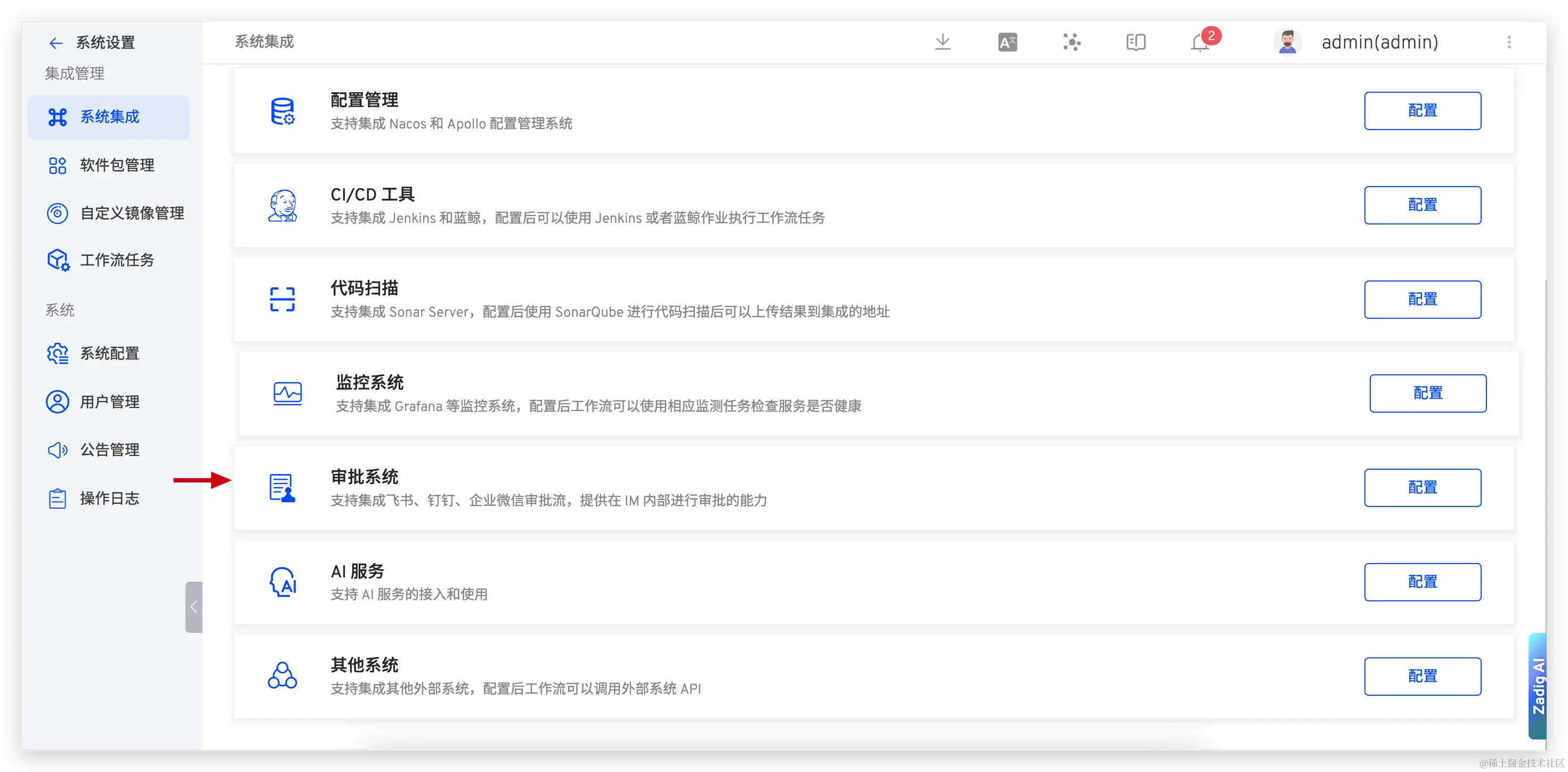1568x772 pixels.
Task: Click the 监控系统 card title
Action: point(369,382)
